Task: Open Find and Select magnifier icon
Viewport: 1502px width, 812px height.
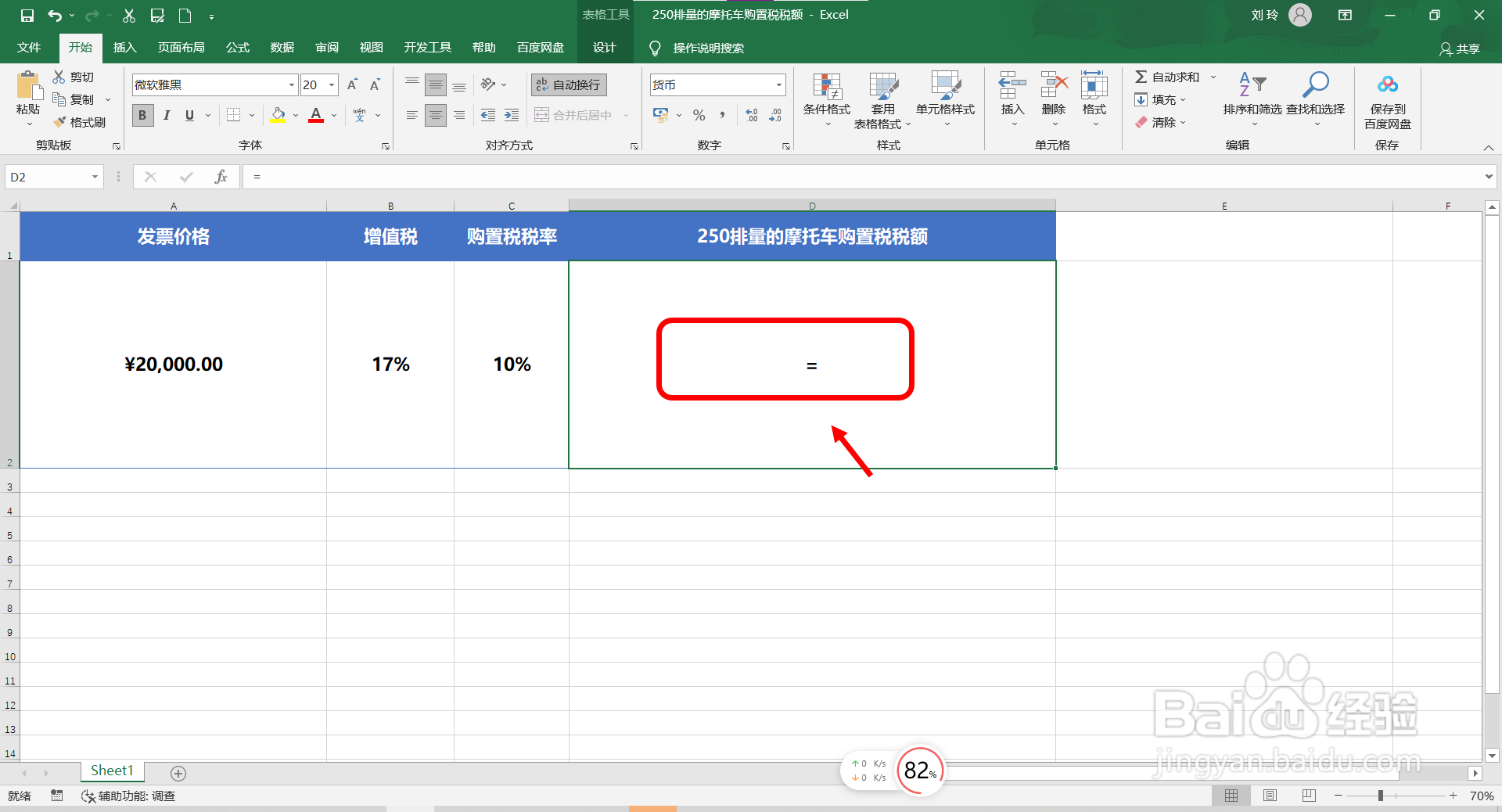Action: [x=1315, y=84]
